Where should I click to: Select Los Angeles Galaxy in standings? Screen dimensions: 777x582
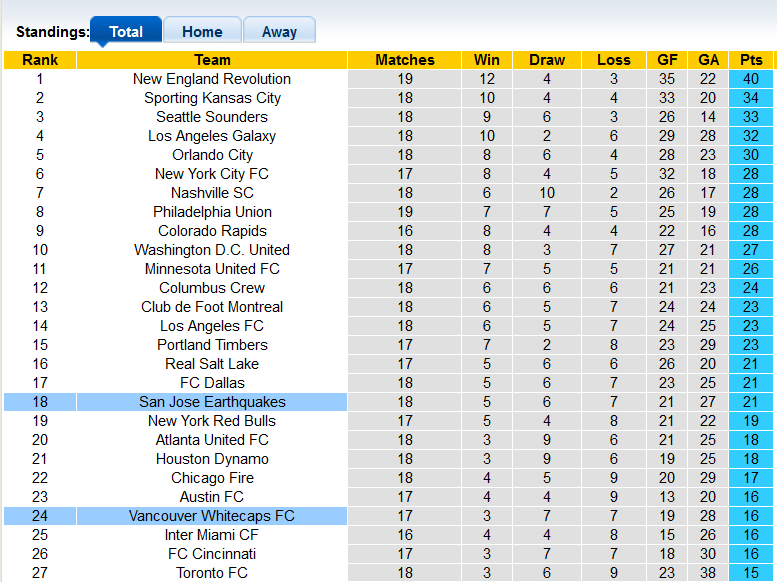pyautogui.click(x=212, y=136)
